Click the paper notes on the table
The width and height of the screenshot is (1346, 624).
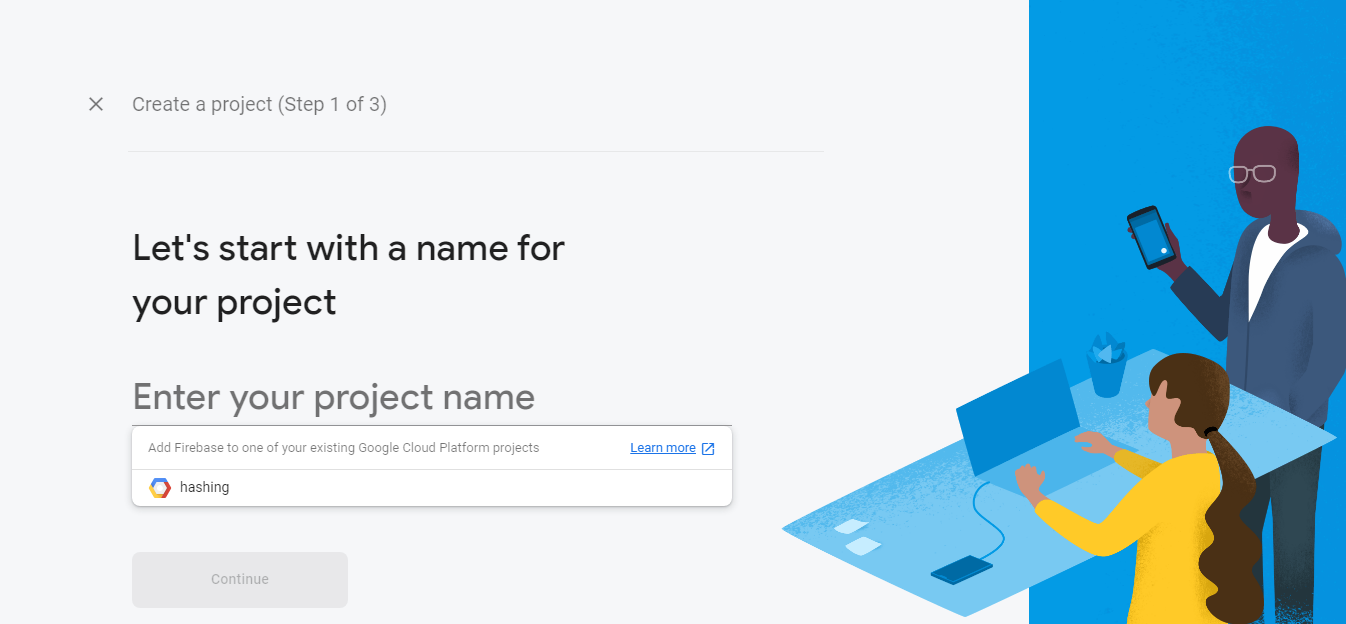click(856, 536)
